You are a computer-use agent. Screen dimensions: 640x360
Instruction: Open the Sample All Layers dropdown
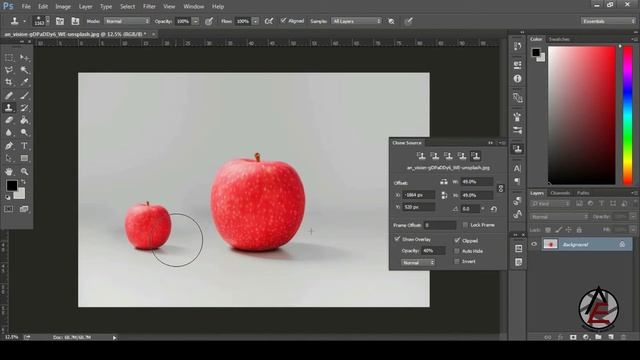[x=357, y=21]
